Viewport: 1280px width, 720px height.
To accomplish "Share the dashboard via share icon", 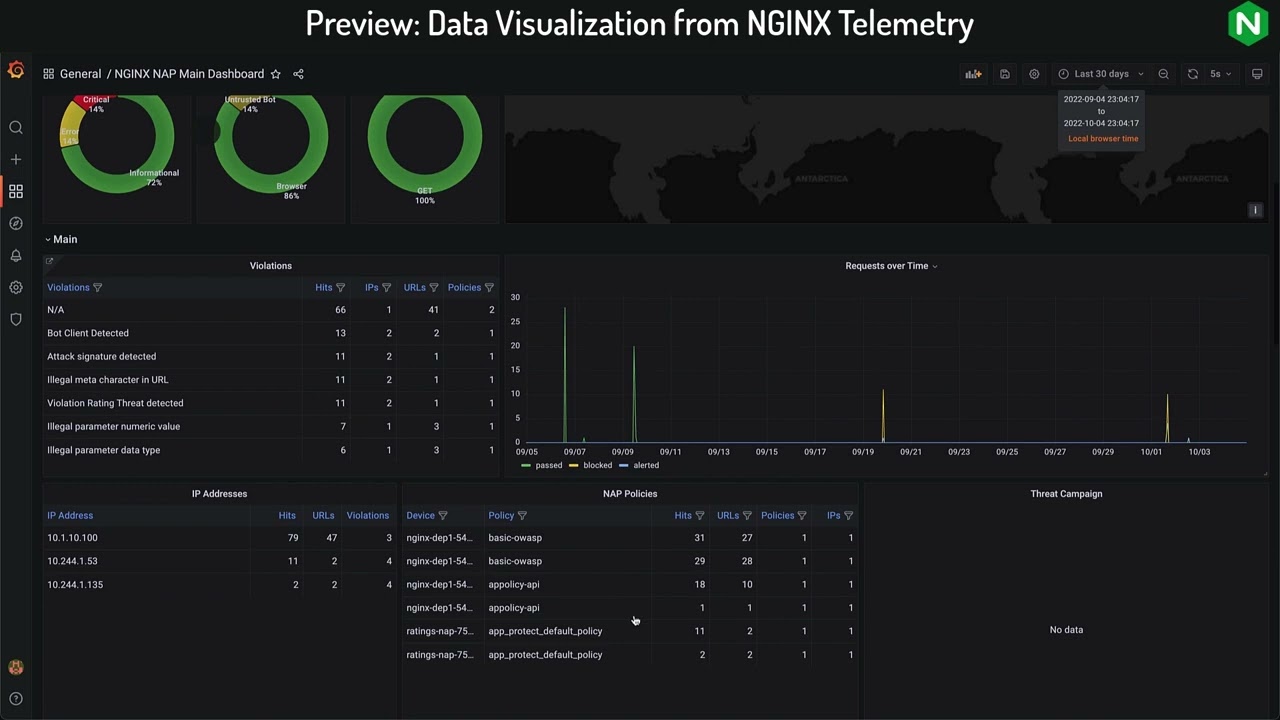I will click(x=298, y=74).
